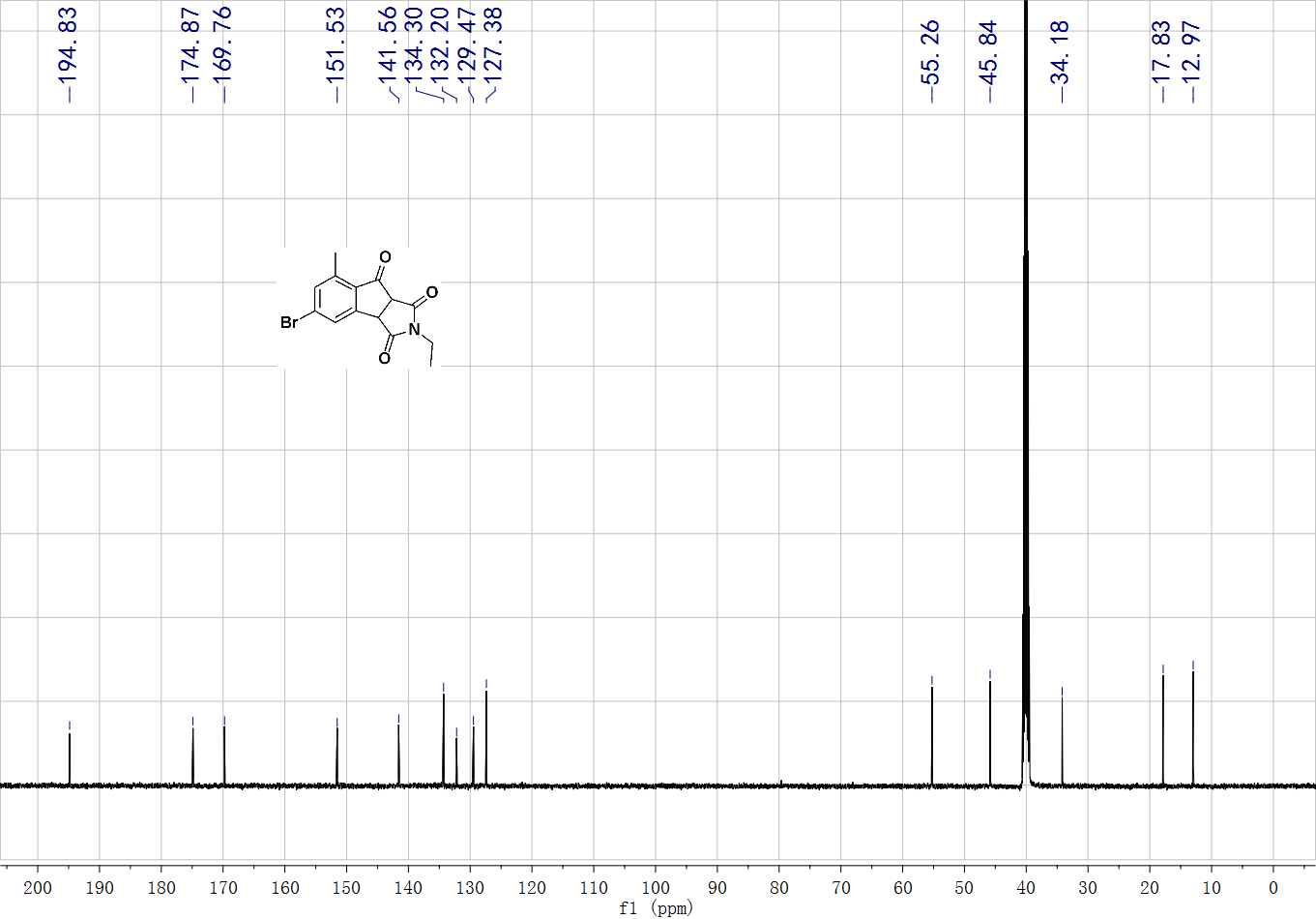Select the 134.30 peak annotation

tap(414, 45)
